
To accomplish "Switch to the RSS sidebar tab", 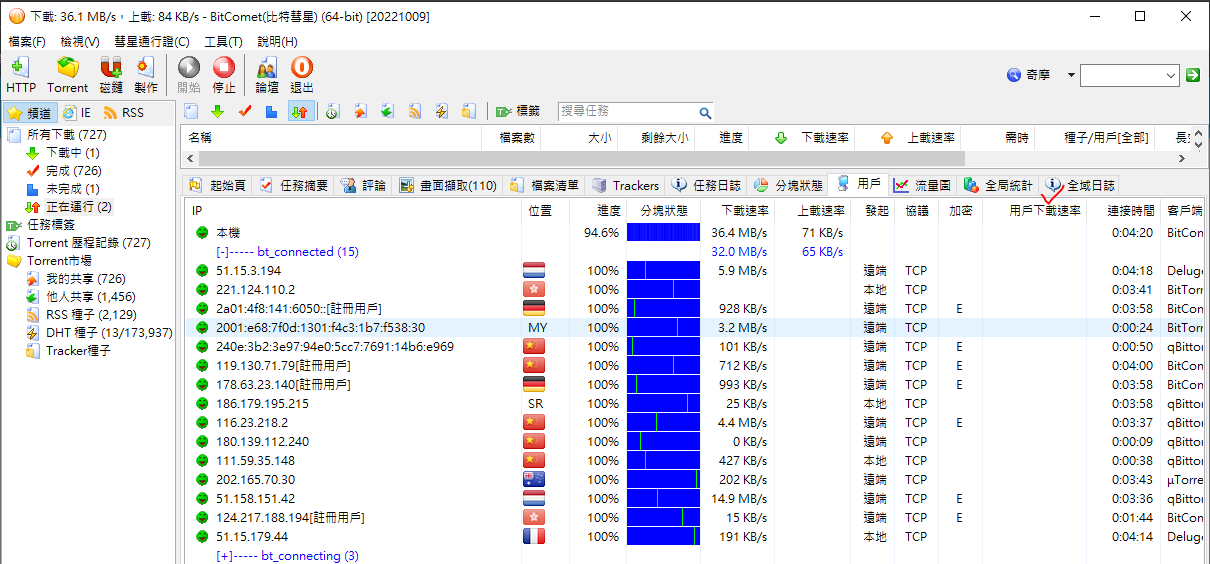I will (124, 113).
